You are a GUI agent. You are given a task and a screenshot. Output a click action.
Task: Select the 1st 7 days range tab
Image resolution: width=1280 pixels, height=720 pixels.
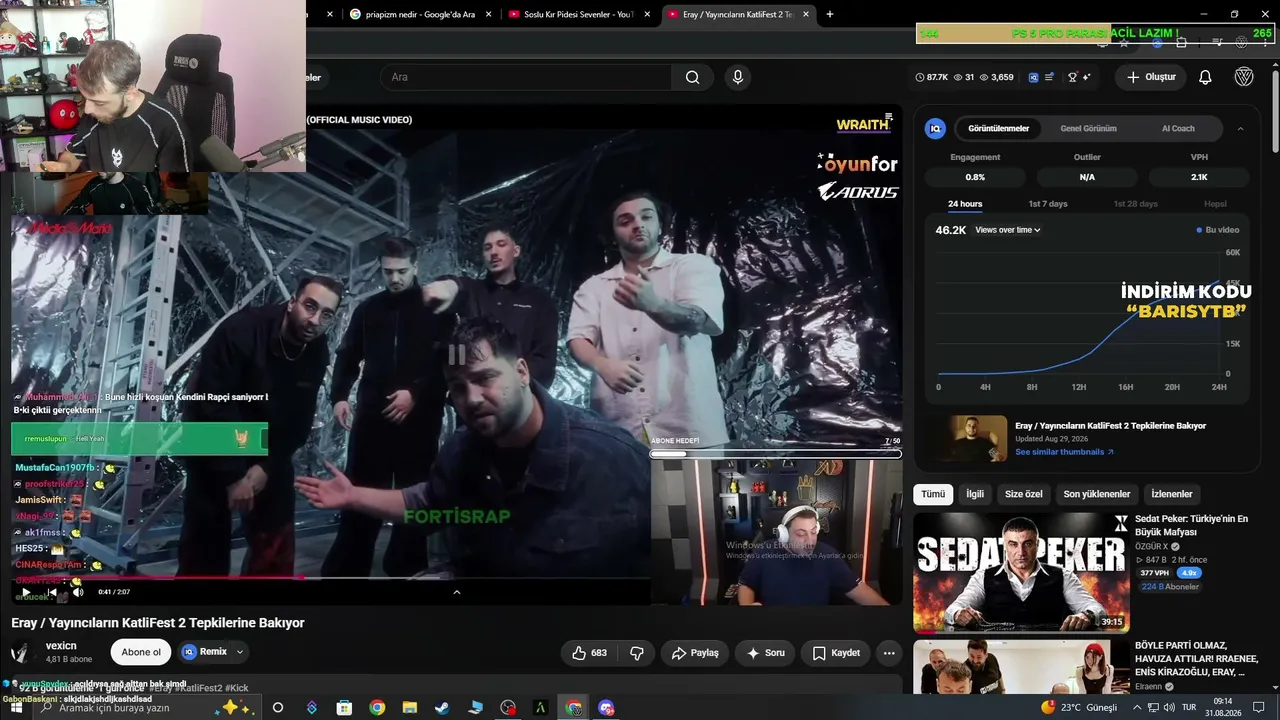click(x=1048, y=204)
